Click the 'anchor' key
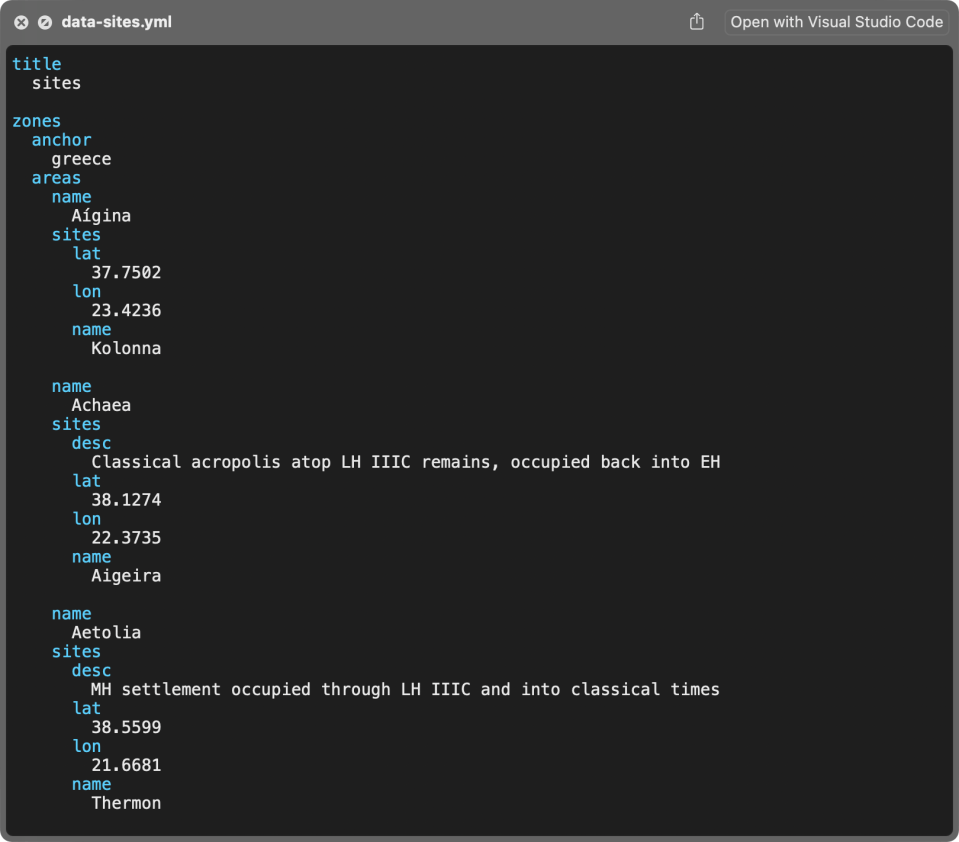The width and height of the screenshot is (959, 842). pos(61,140)
